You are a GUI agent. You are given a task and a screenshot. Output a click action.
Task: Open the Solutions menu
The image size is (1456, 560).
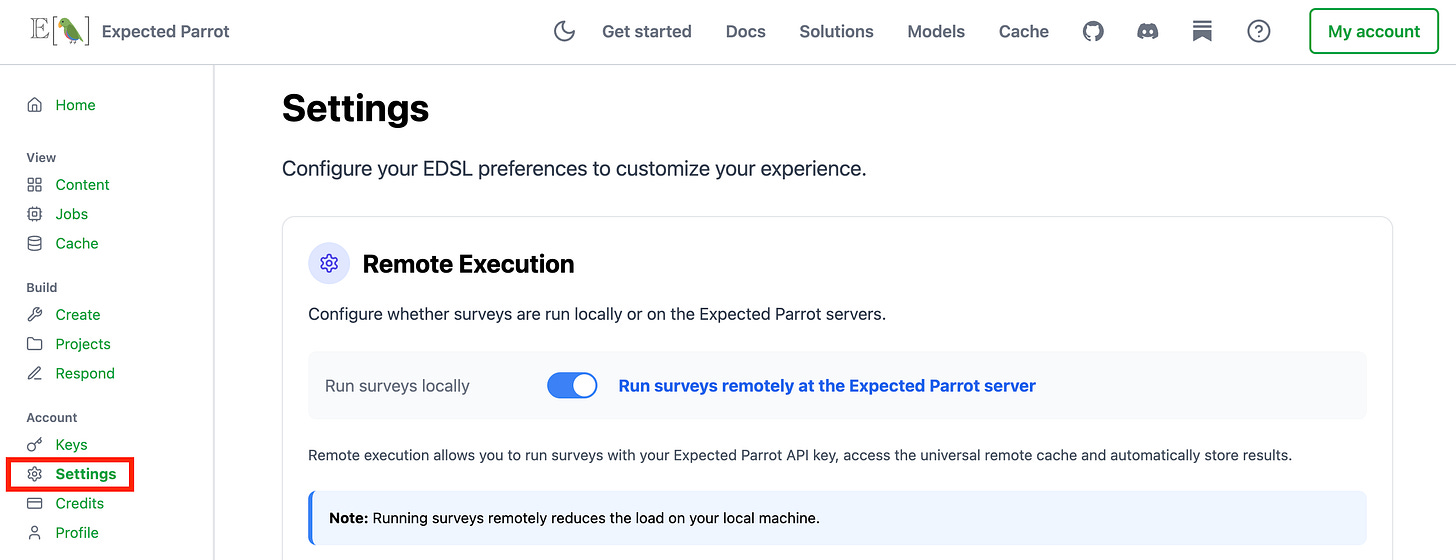[837, 31]
